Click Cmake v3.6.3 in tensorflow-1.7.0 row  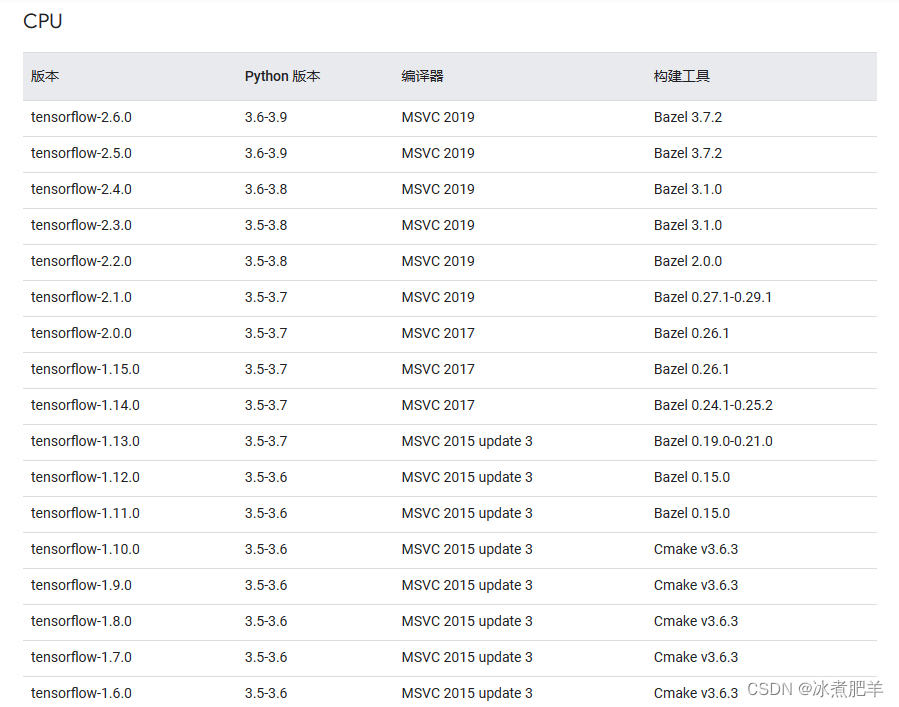pos(696,657)
